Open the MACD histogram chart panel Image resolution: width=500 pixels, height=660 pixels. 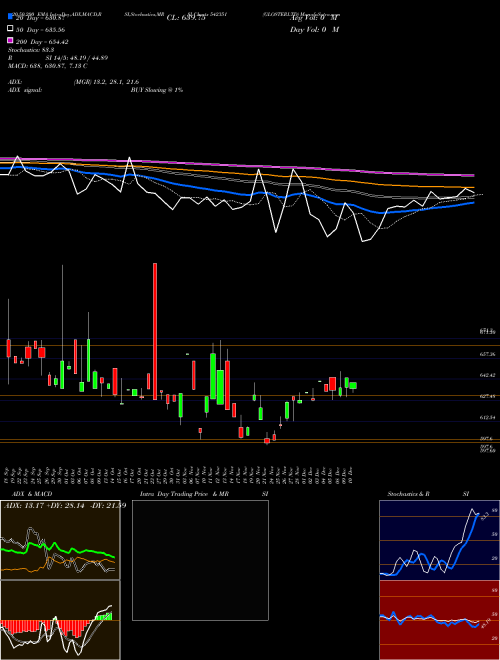(x=60, y=620)
